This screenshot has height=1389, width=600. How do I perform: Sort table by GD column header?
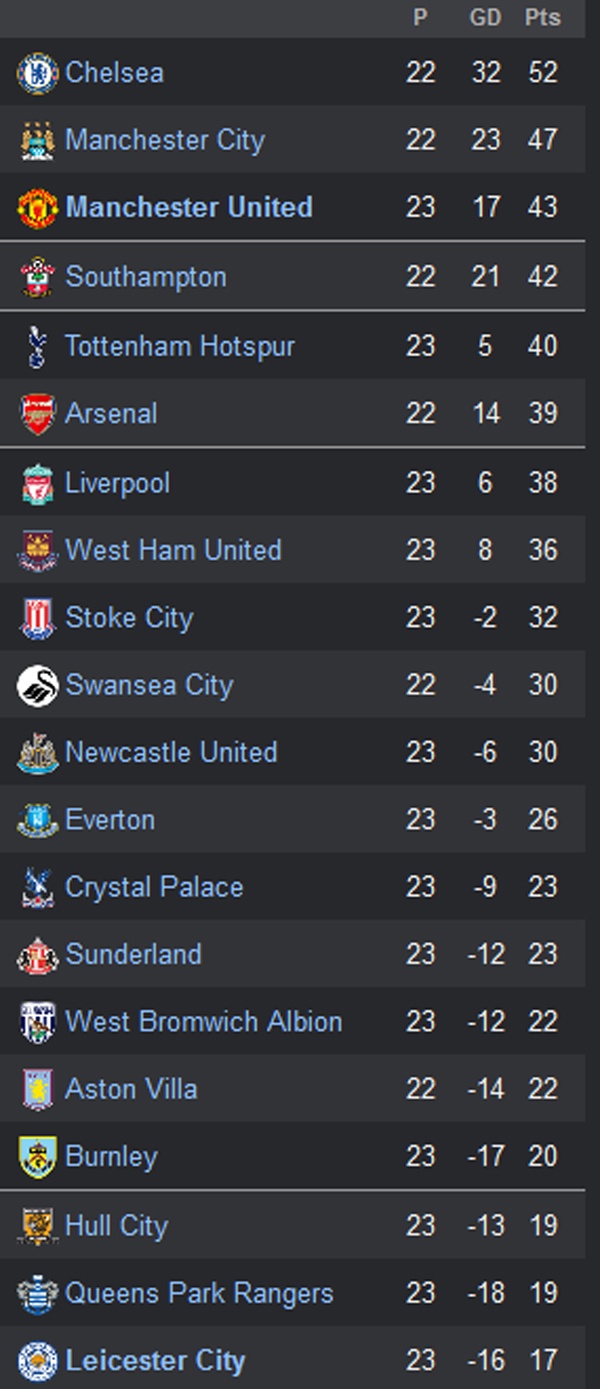tap(485, 17)
